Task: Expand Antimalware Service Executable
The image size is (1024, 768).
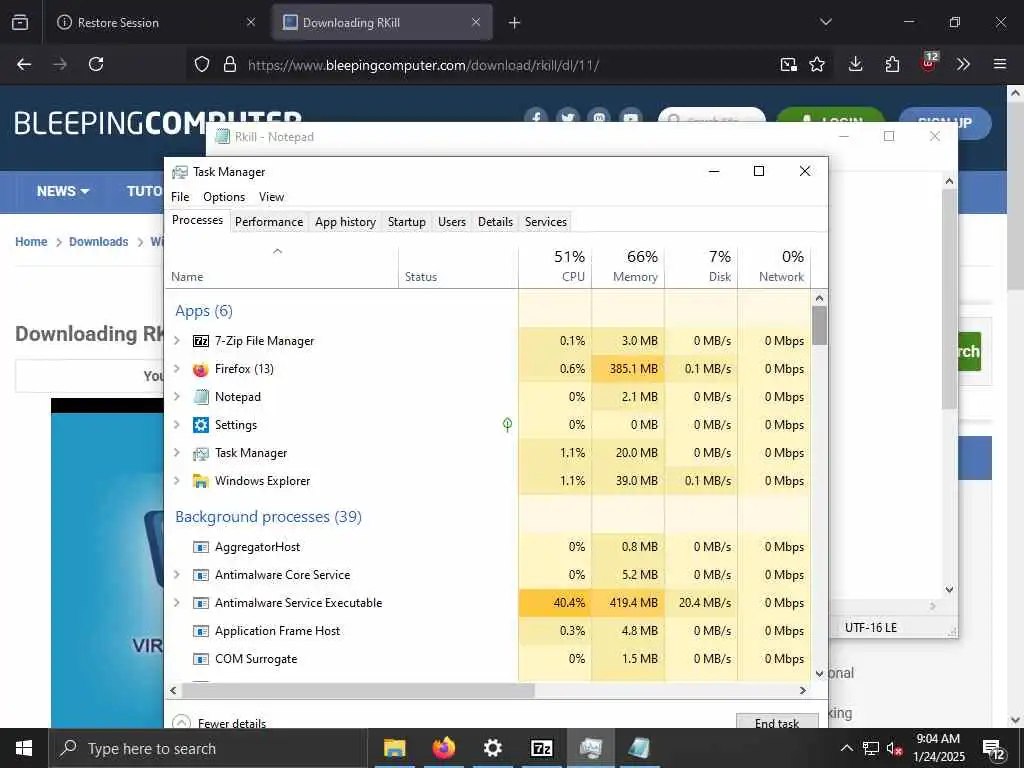Action: pyautogui.click(x=177, y=603)
